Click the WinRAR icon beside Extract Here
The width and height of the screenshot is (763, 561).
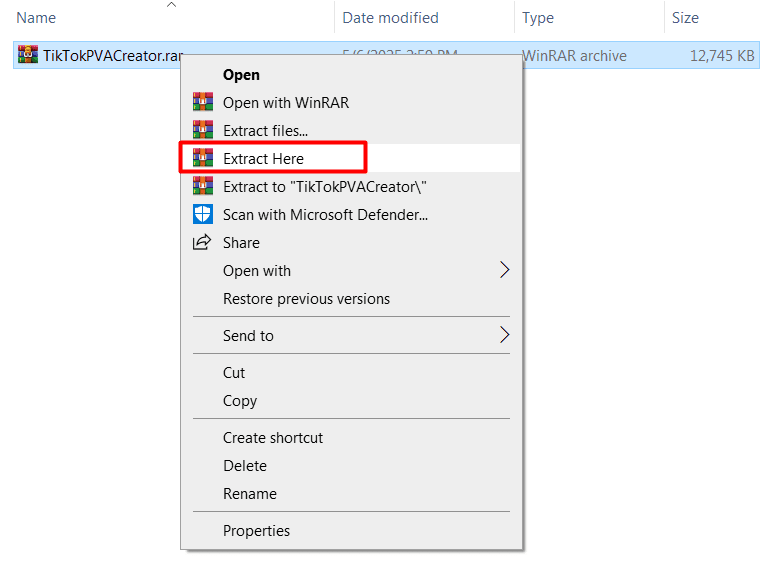tap(203, 158)
